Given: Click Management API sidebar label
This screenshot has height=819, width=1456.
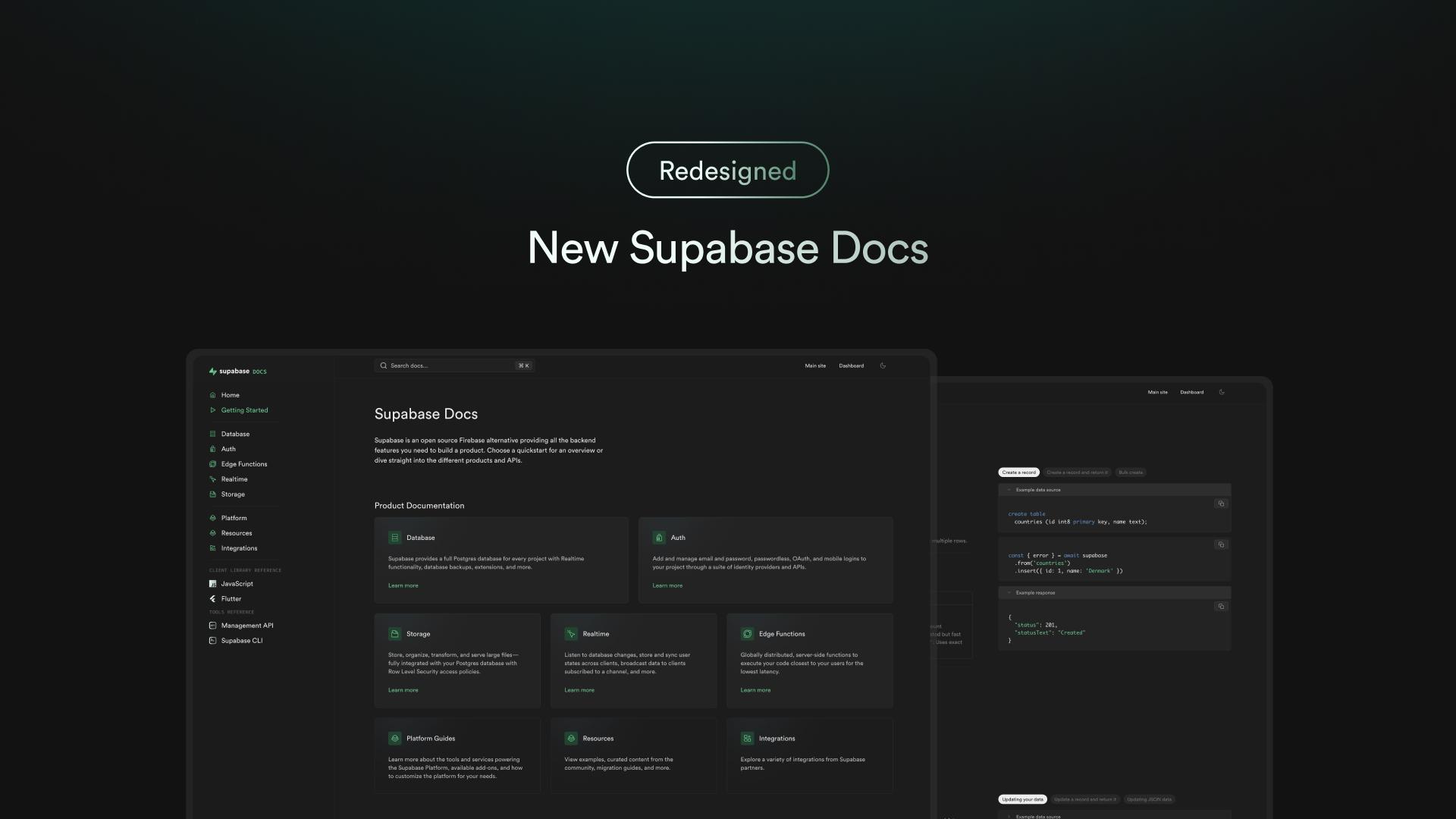Looking at the screenshot, I should coord(247,626).
